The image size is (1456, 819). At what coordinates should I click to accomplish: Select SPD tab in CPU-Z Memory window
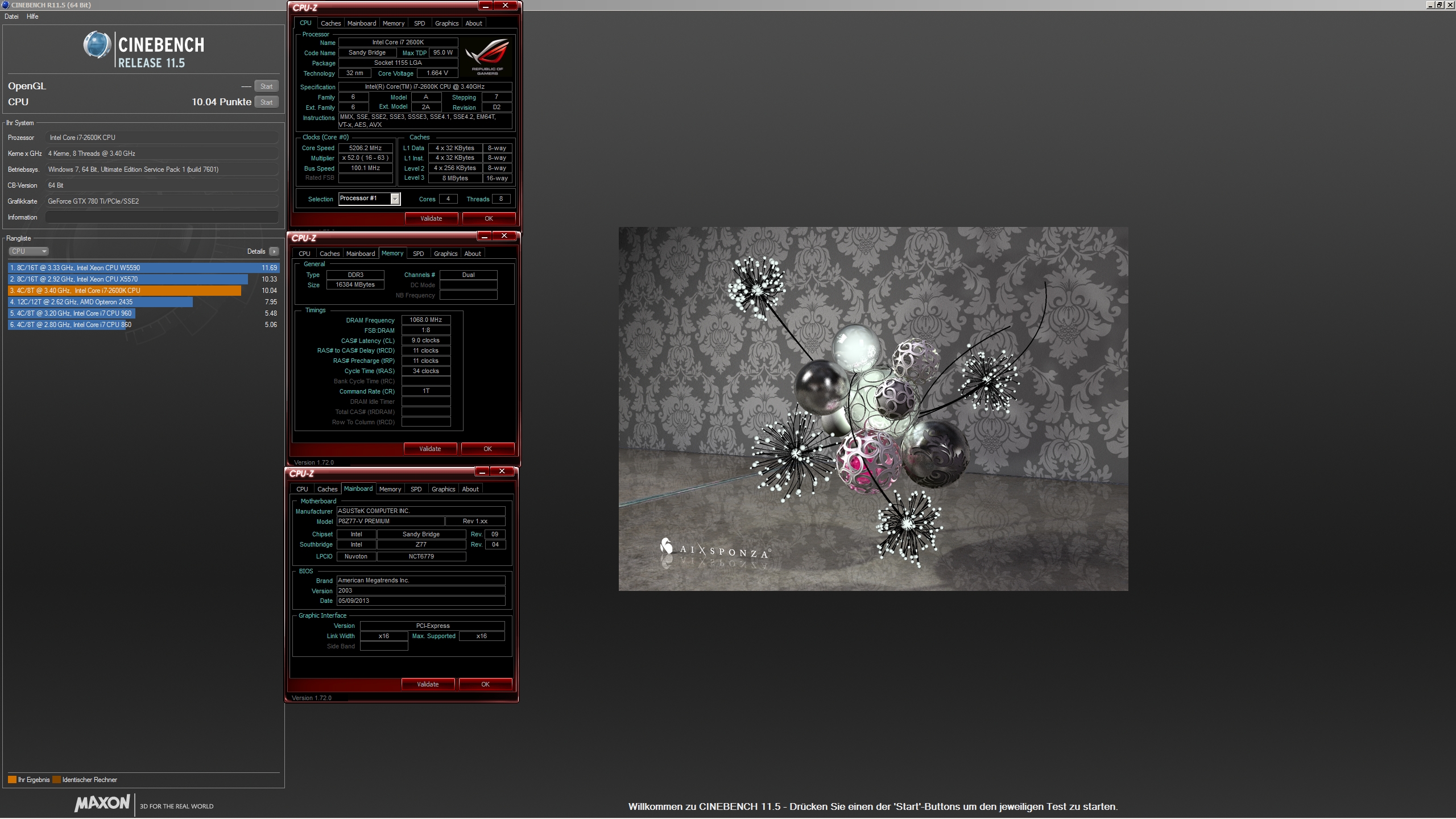(418, 254)
